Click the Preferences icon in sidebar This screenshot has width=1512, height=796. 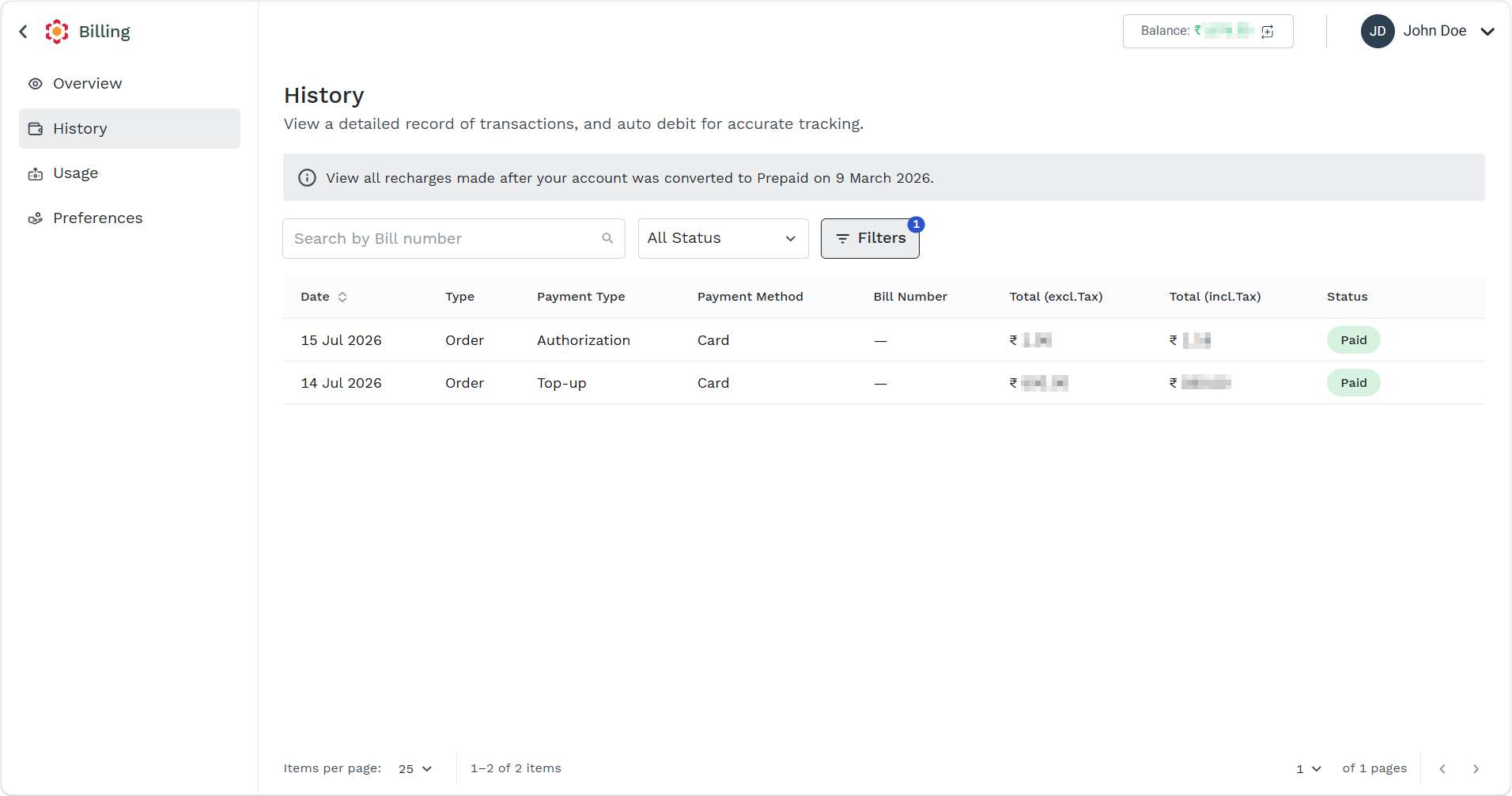(x=36, y=218)
